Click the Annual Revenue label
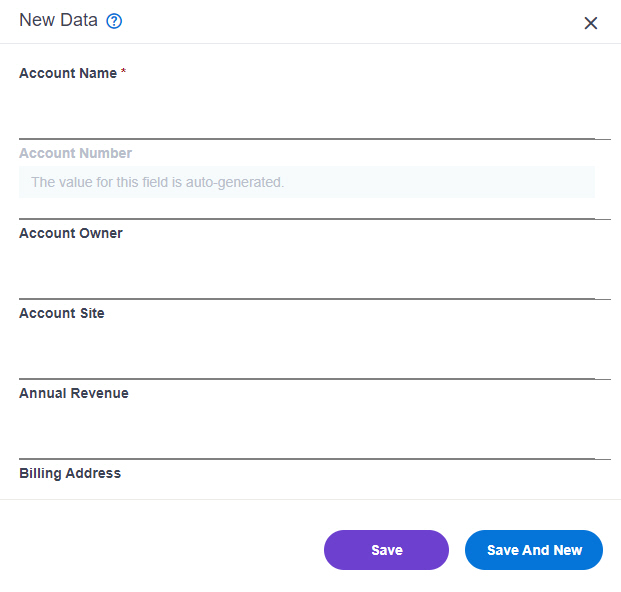The image size is (621, 592). pos(74,393)
